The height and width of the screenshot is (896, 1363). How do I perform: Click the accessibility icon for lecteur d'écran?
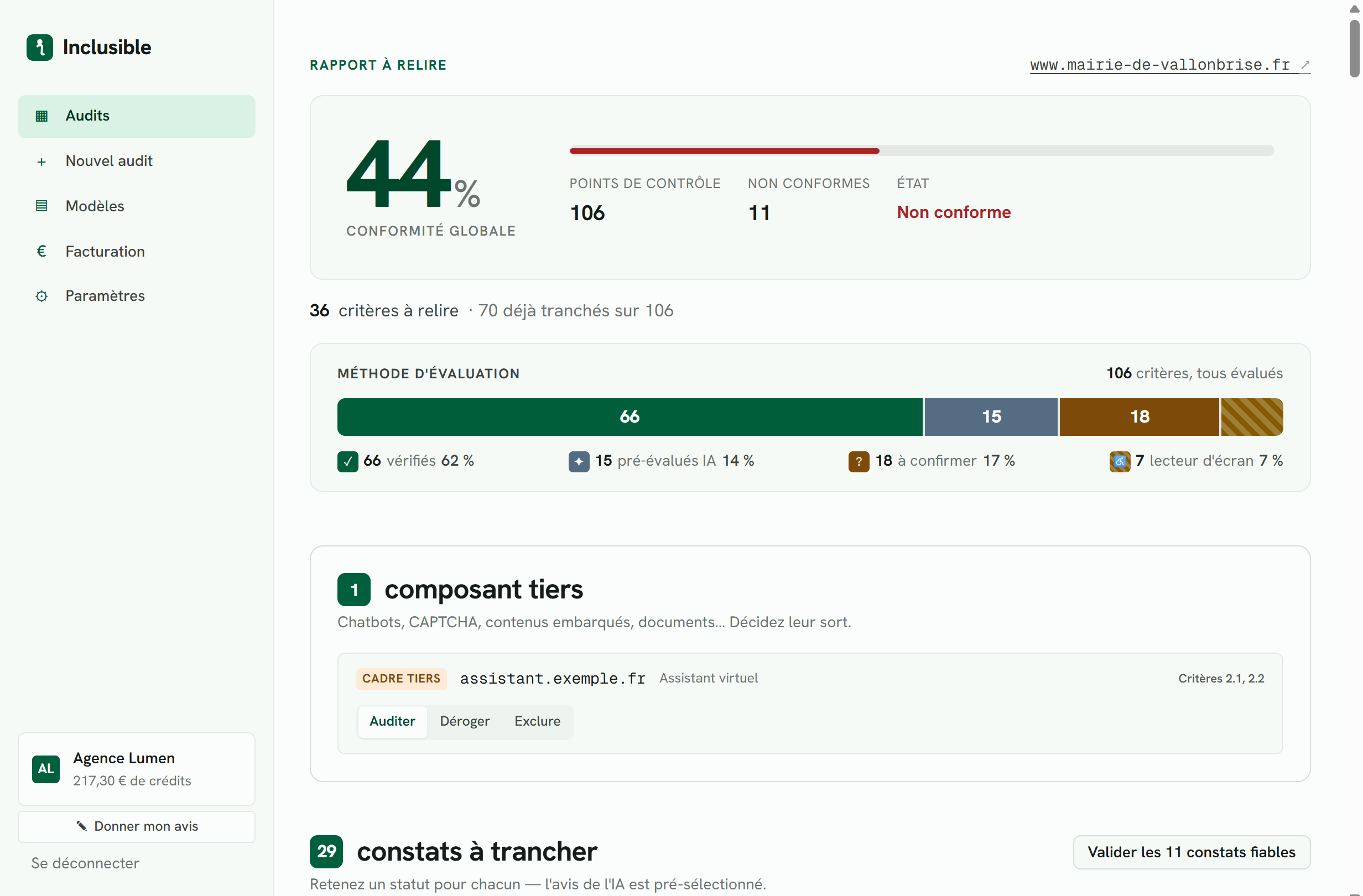pos(1120,461)
